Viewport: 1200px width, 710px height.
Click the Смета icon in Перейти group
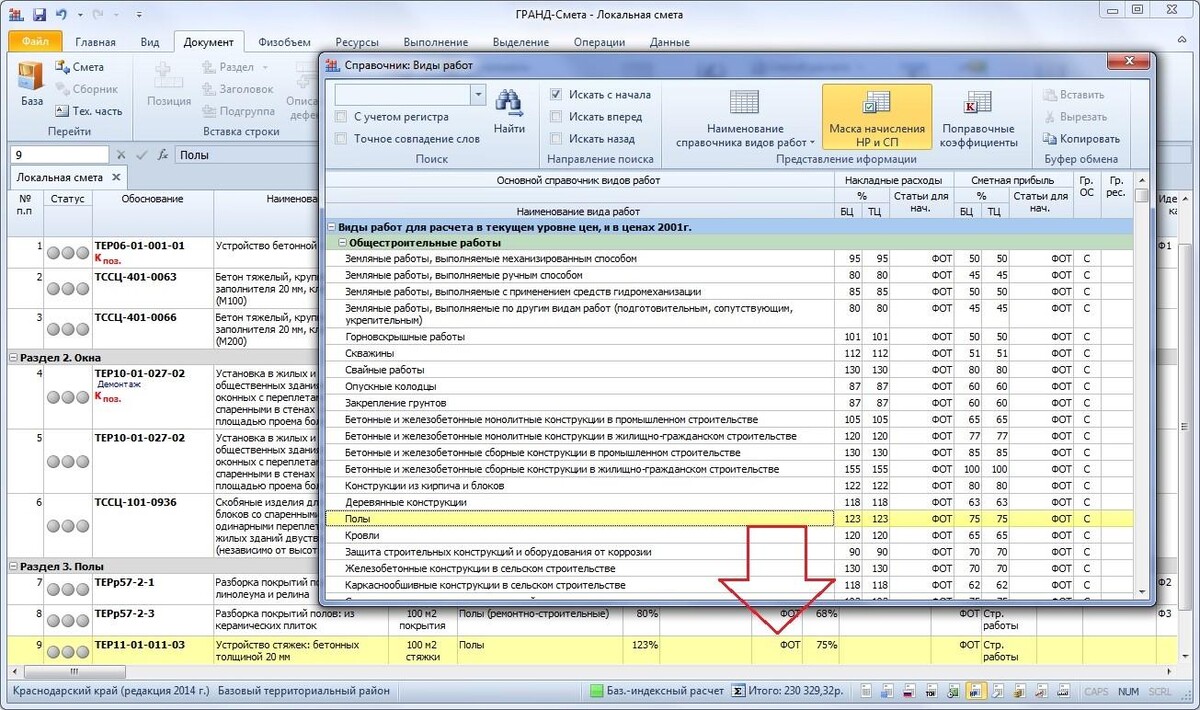62,68
